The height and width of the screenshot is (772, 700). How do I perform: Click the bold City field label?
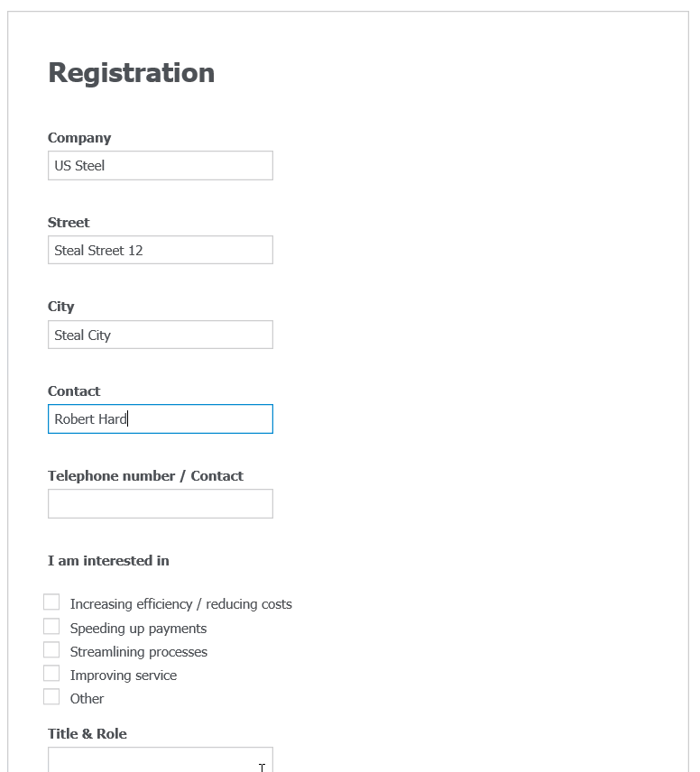tap(61, 307)
